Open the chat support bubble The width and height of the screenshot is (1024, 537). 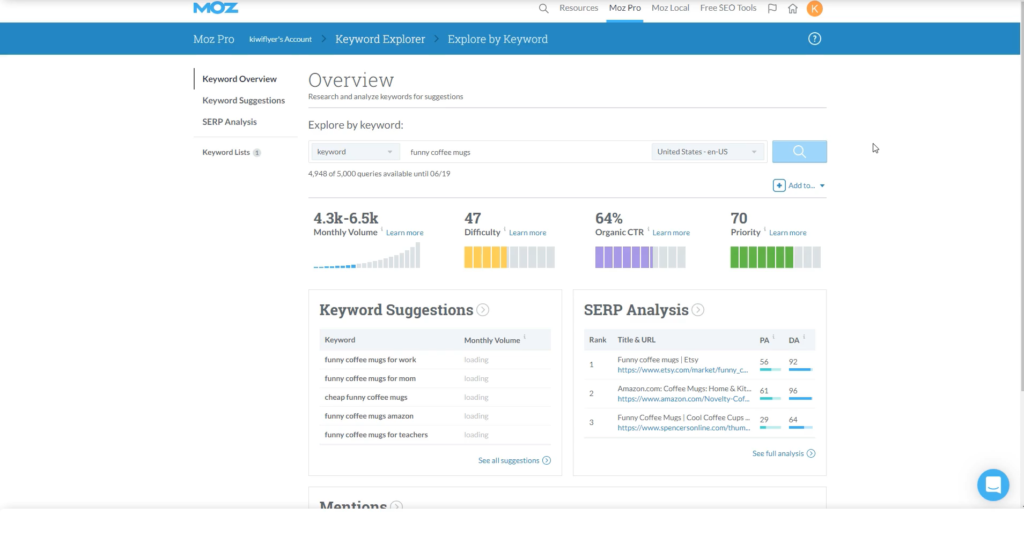tap(993, 485)
